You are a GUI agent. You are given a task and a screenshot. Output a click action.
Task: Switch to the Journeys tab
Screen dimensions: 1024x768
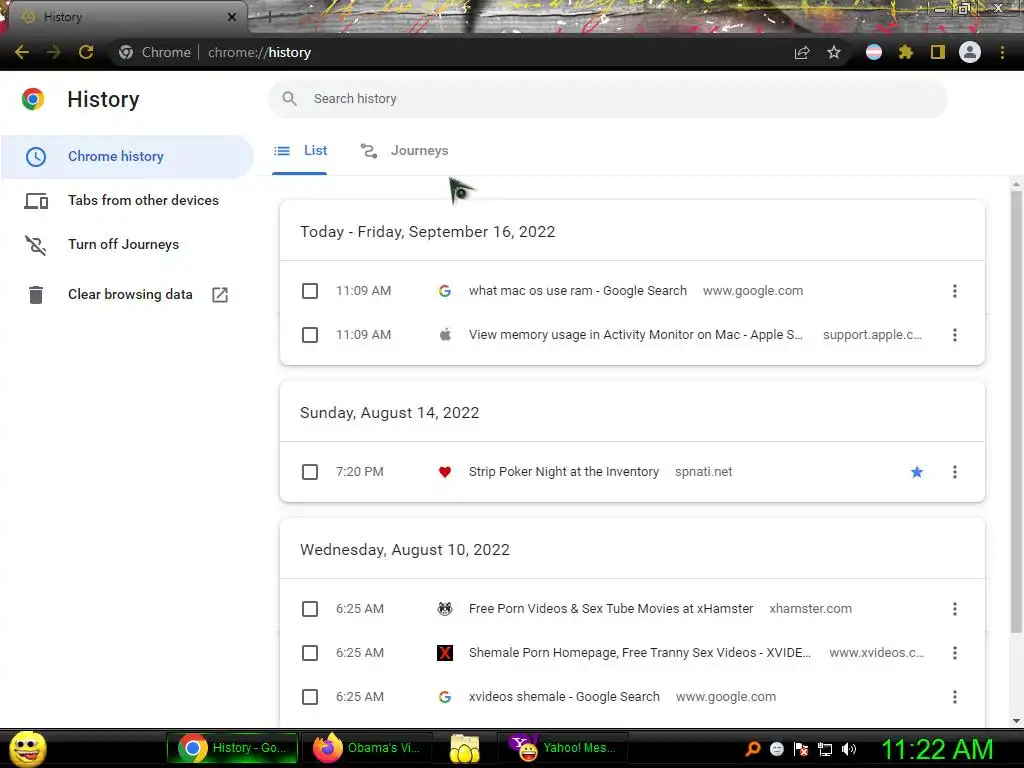pos(404,151)
